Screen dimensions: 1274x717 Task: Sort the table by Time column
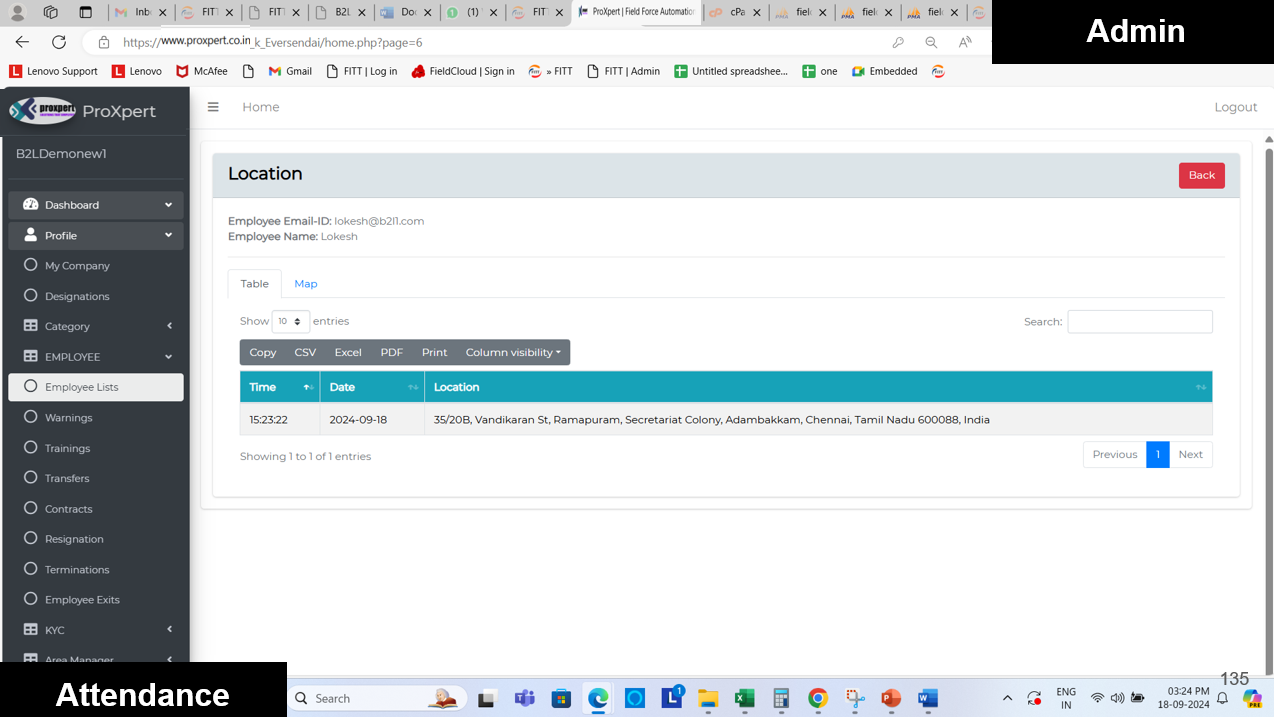tap(279, 387)
